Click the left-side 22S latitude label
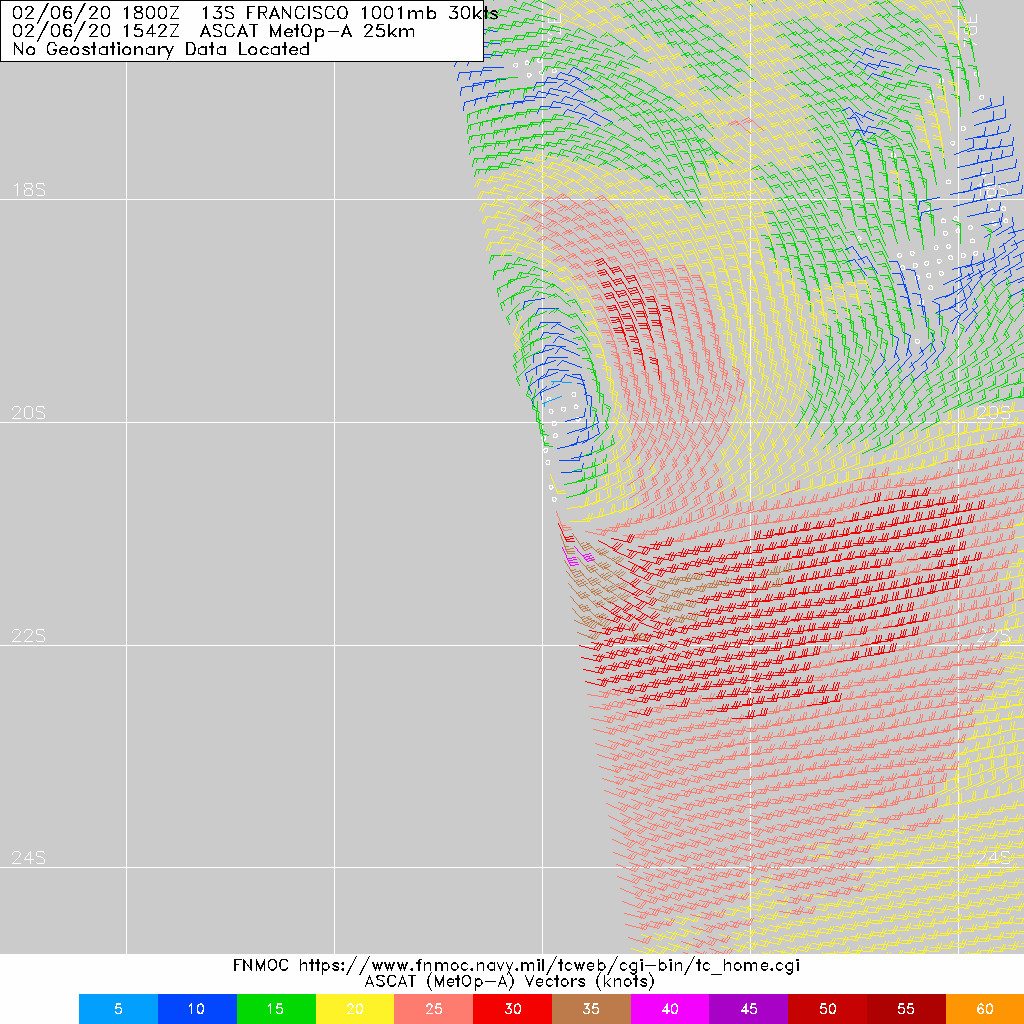 click(x=29, y=635)
